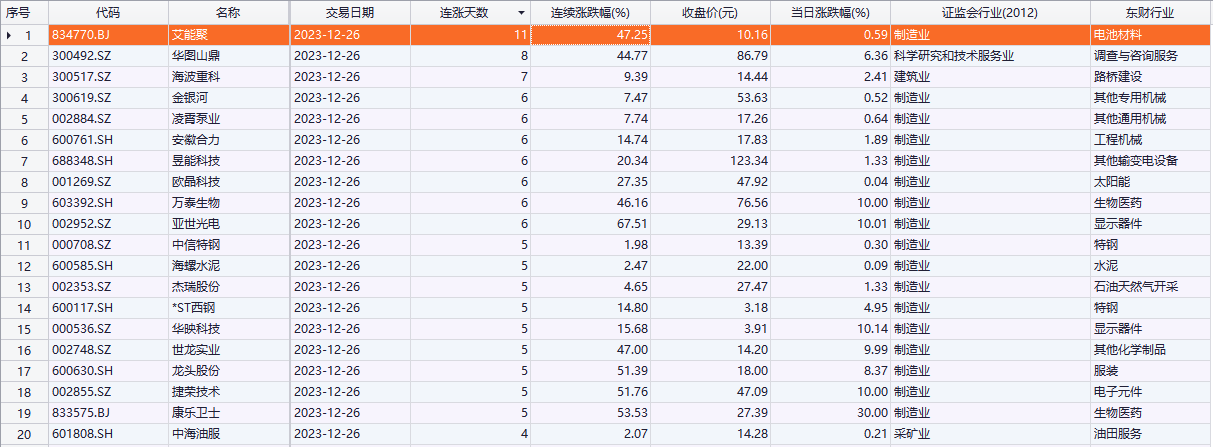Click the 序号 column header

23,12
